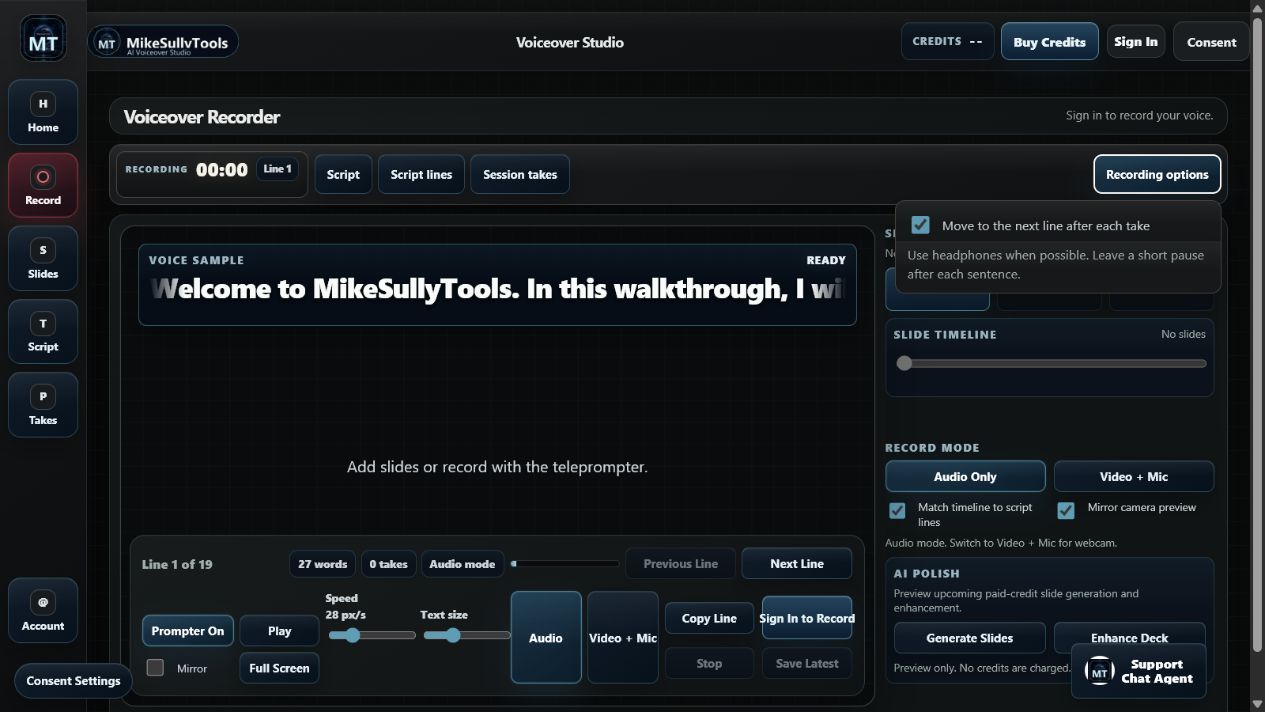Viewport: 1265px width, 712px height.
Task: Click the Line 1 of 19 label
Action: [177, 564]
